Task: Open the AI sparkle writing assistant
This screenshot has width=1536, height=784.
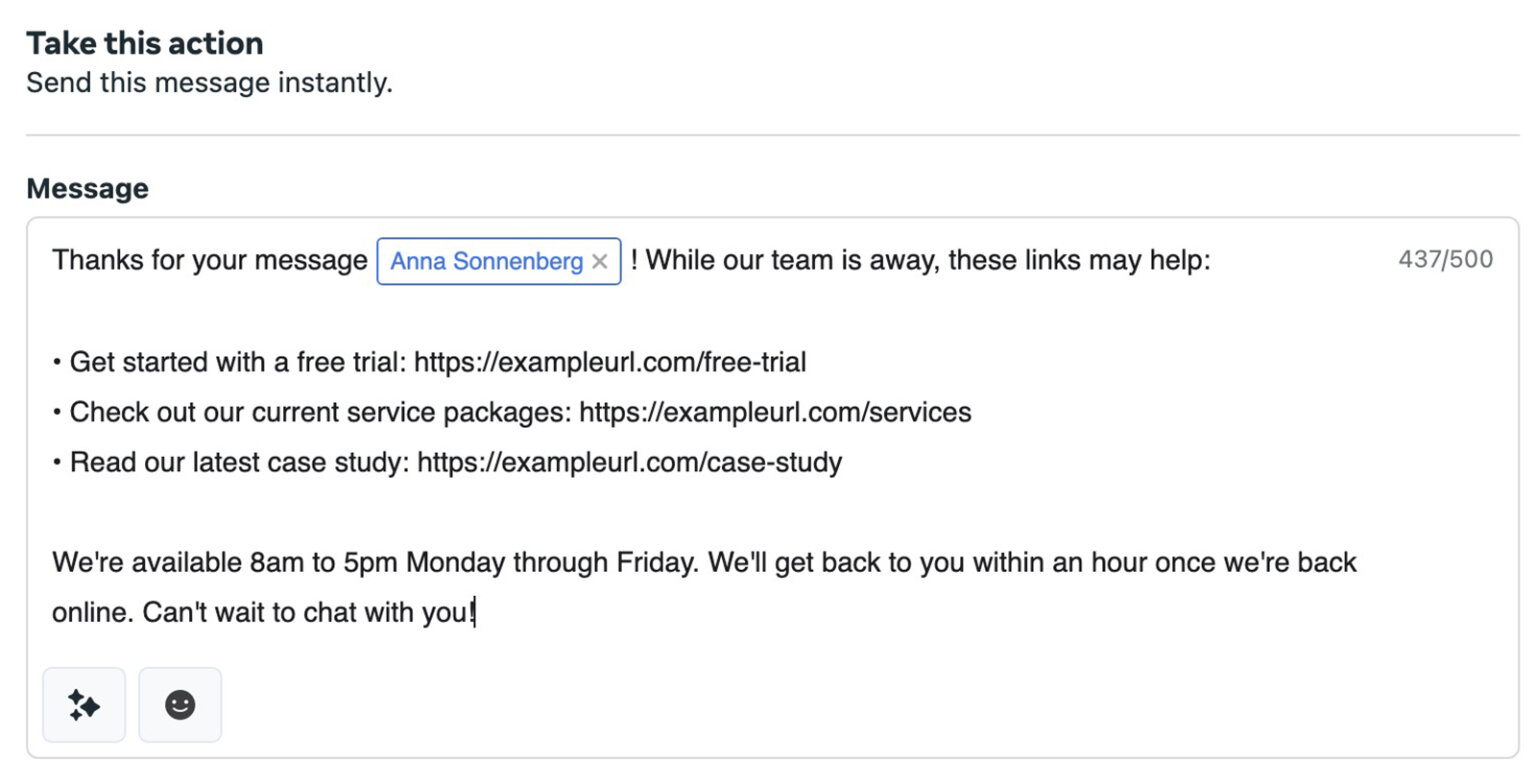Action: pyautogui.click(x=84, y=705)
